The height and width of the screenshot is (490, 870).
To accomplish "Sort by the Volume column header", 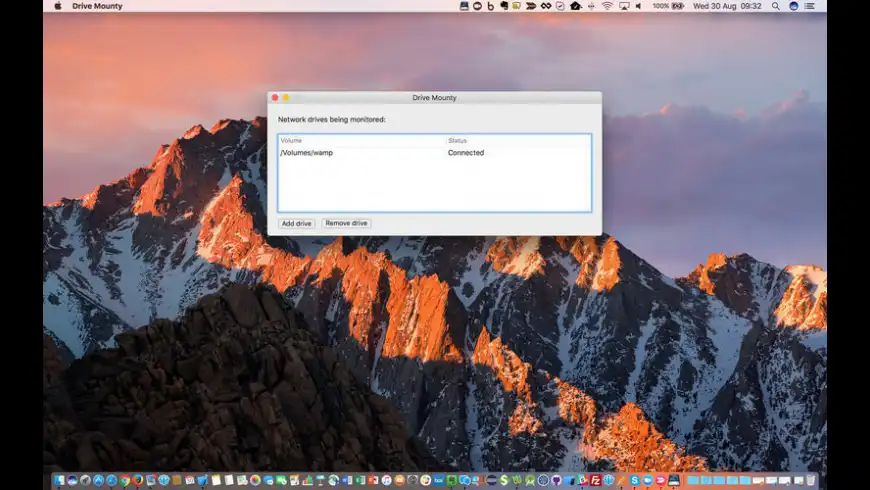I will point(360,141).
